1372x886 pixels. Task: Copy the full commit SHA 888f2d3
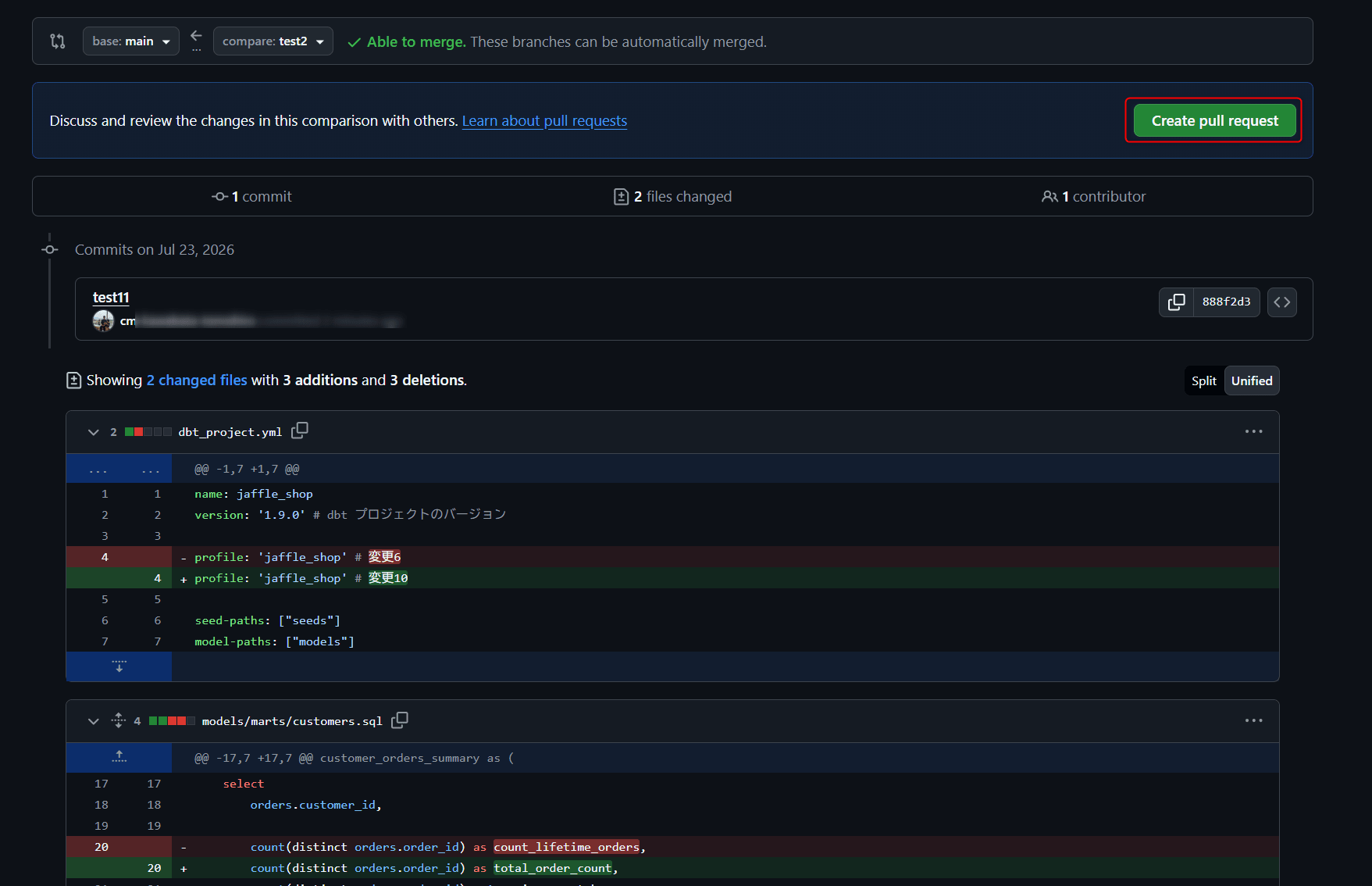tap(1176, 302)
